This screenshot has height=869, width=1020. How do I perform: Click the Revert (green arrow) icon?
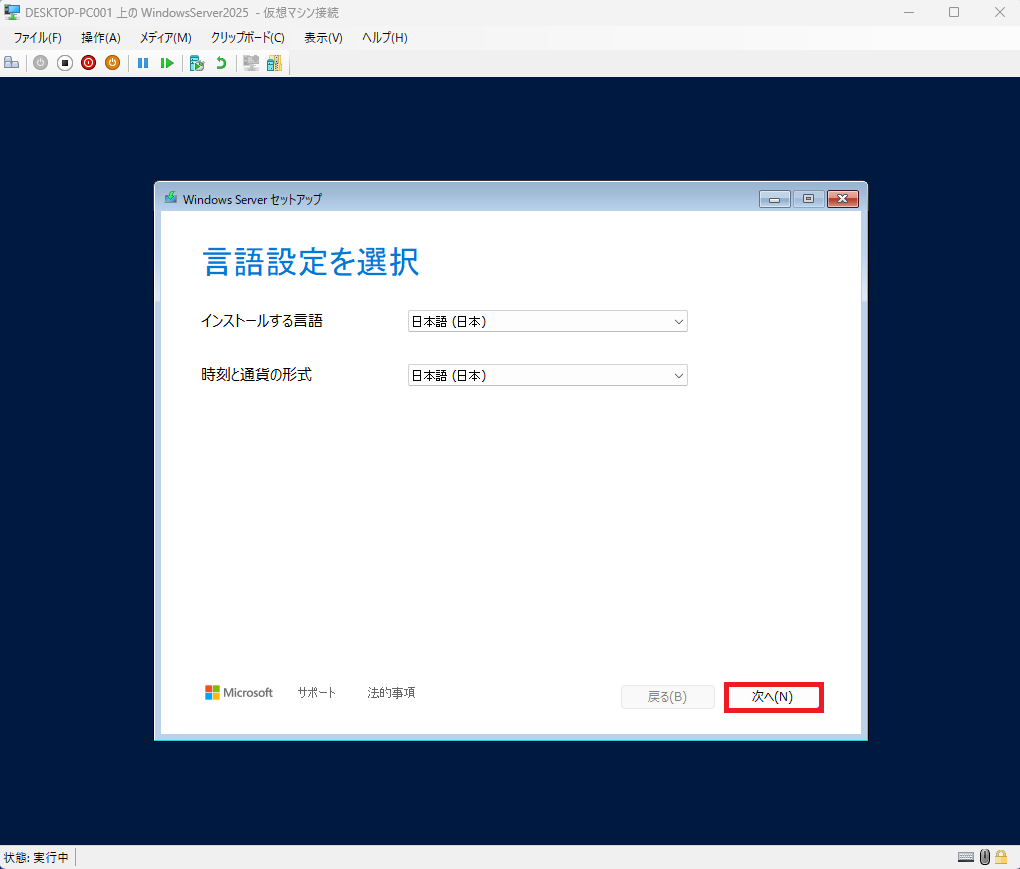tap(221, 63)
